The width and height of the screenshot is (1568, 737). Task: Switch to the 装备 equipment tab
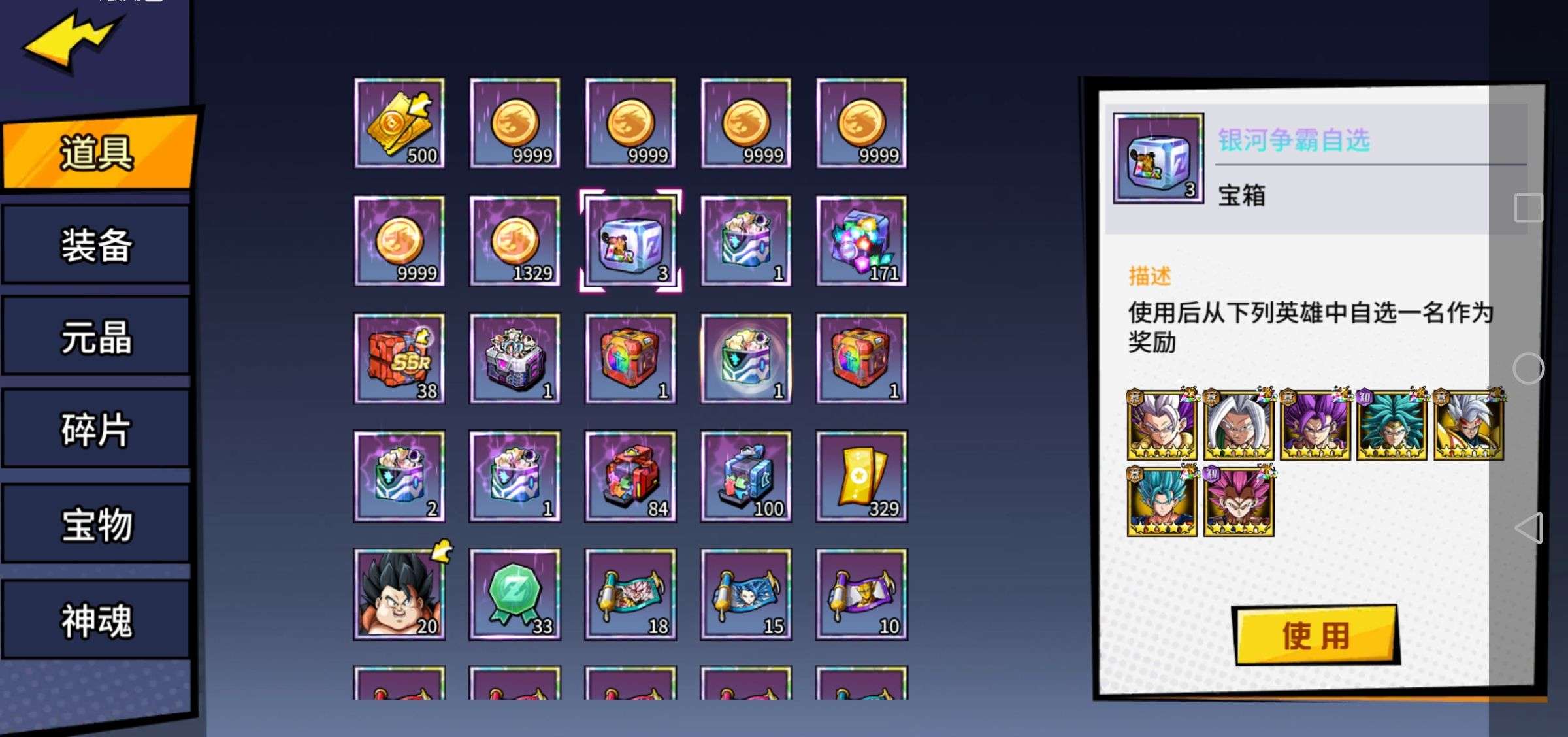[x=96, y=245]
